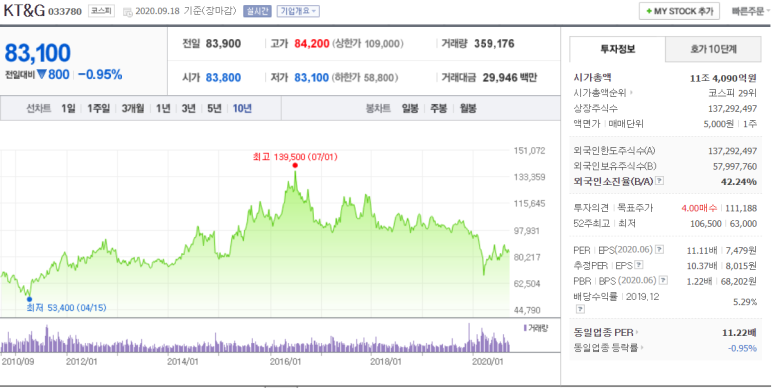Select the 1일 line chart period
Screen dimensions: 773x388
point(69,108)
